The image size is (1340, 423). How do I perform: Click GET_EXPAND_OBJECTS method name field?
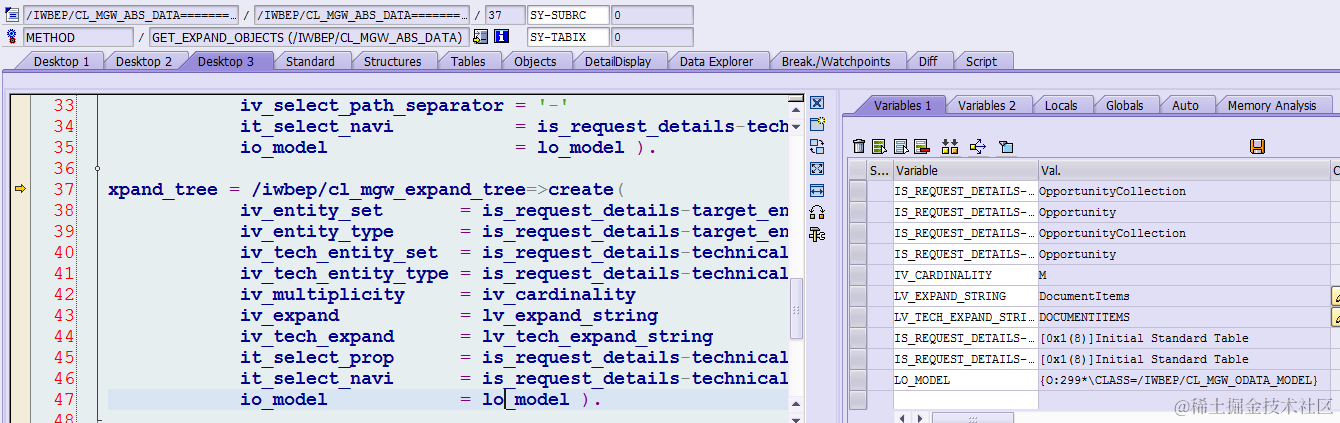tap(308, 37)
